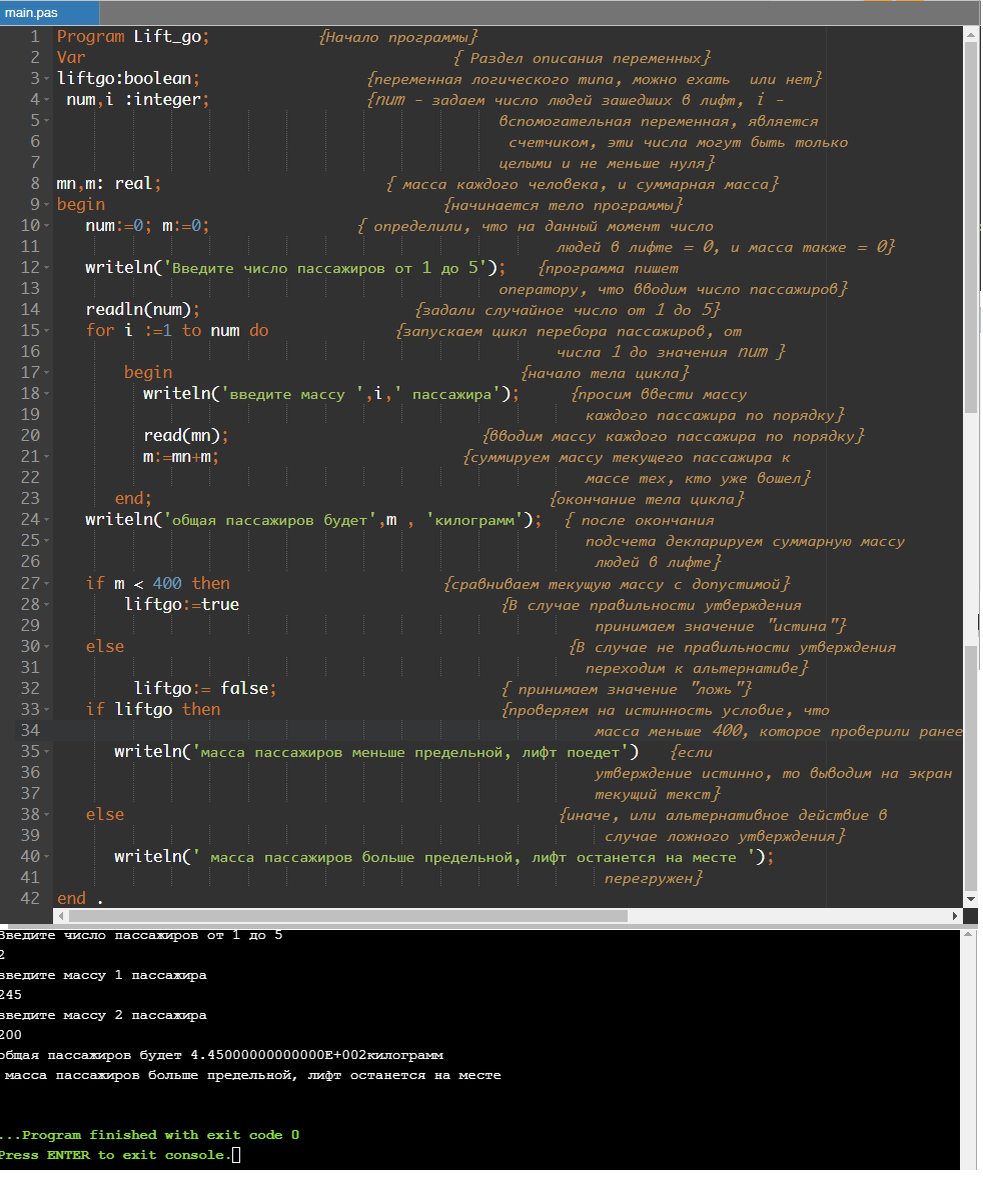Viewport: 983px width, 1187px height.
Task: Click 'liftgo:boolean;' declaration
Action: pos(129,79)
